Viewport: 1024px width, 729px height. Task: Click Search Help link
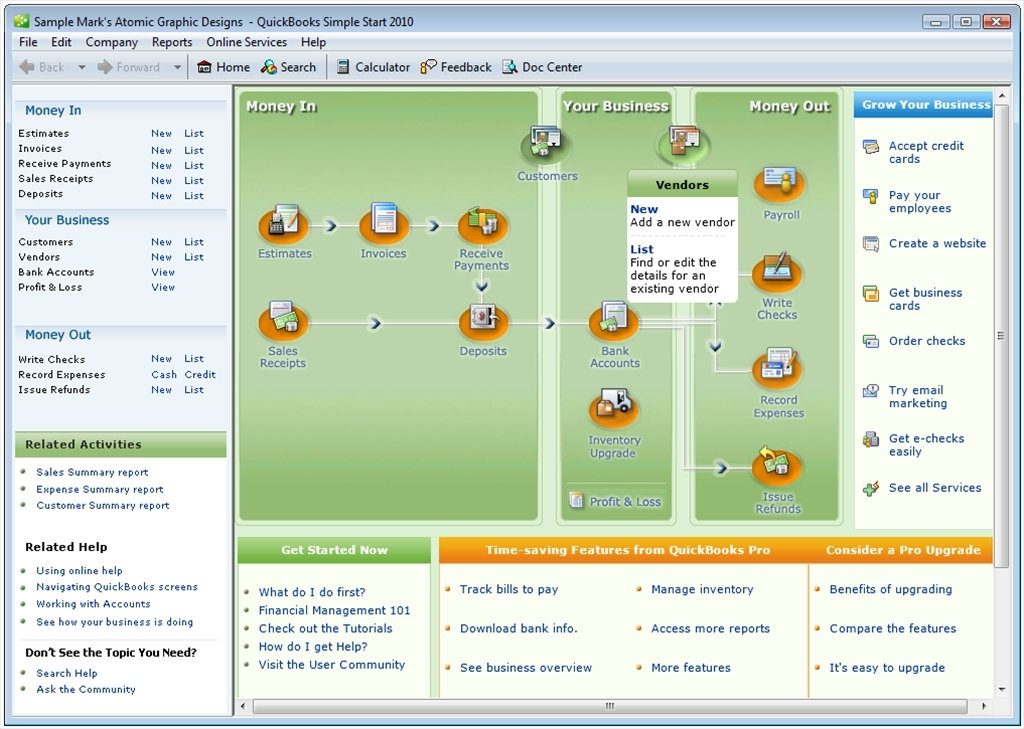[x=67, y=673]
